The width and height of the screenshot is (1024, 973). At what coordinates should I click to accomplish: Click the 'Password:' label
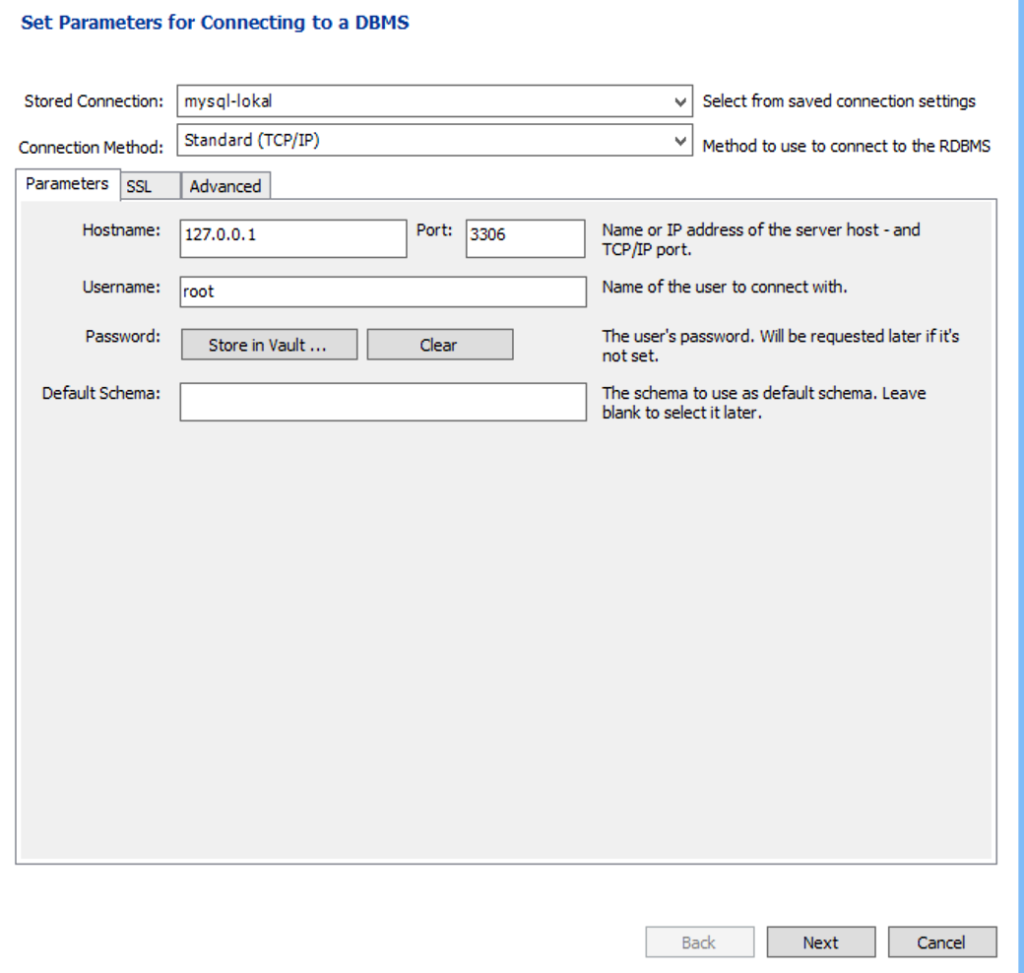122,336
